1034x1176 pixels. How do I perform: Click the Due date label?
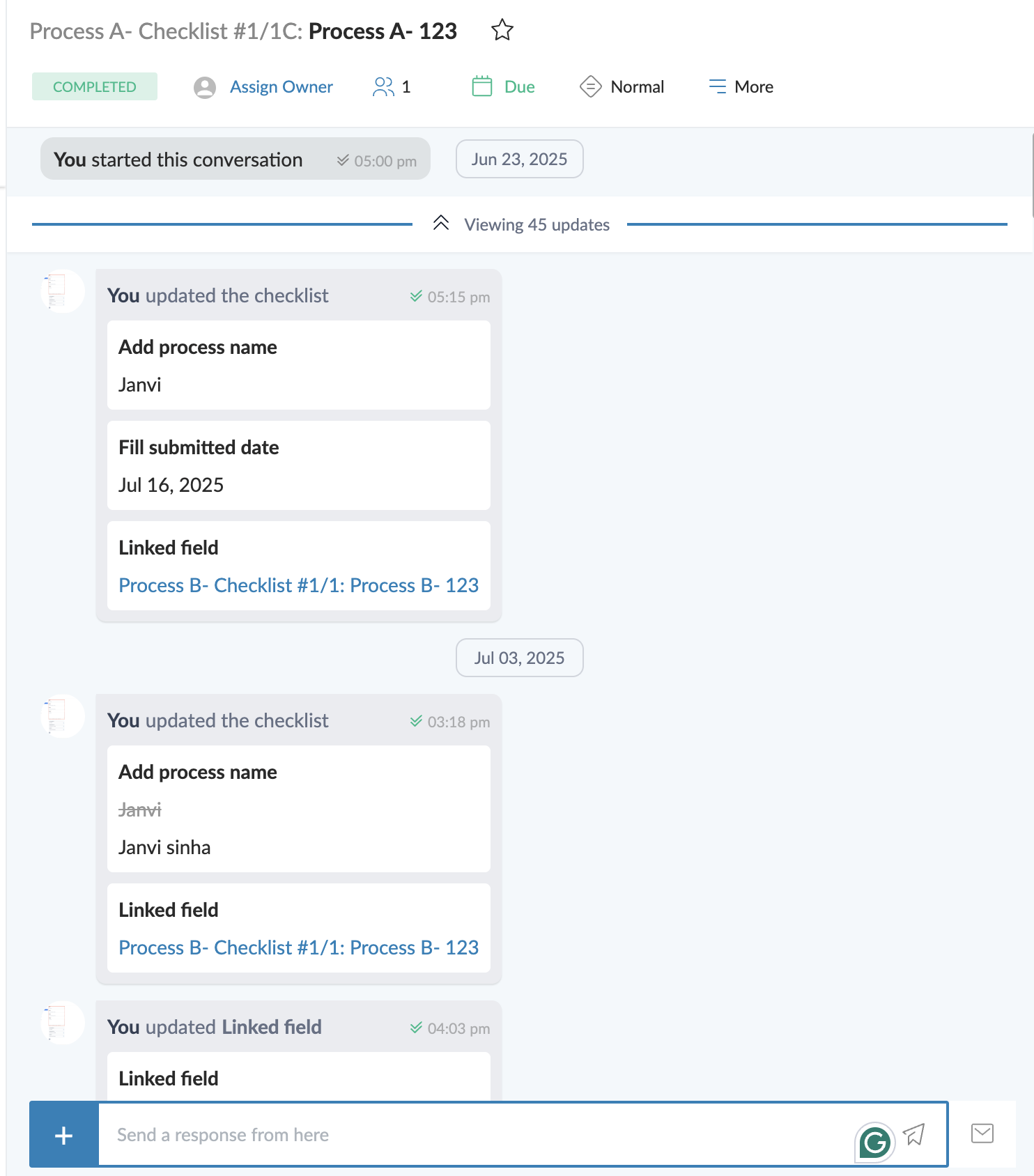pyautogui.click(x=519, y=86)
